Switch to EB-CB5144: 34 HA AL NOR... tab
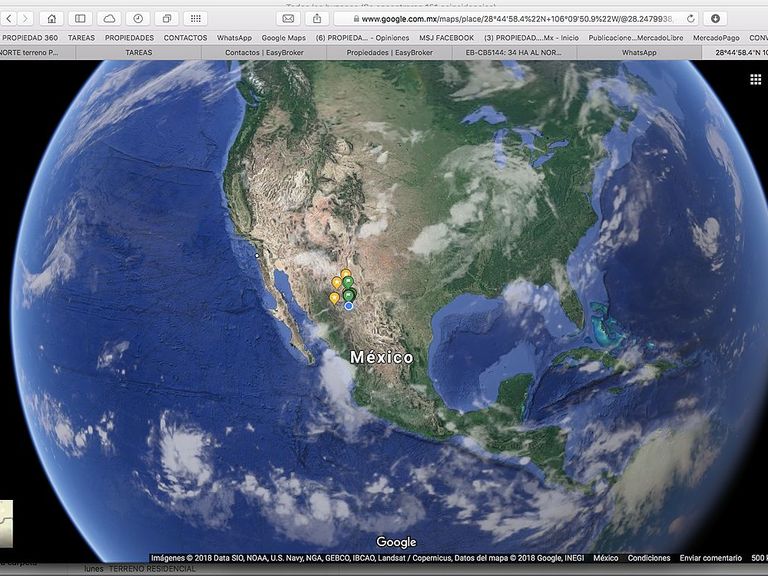 514,52
